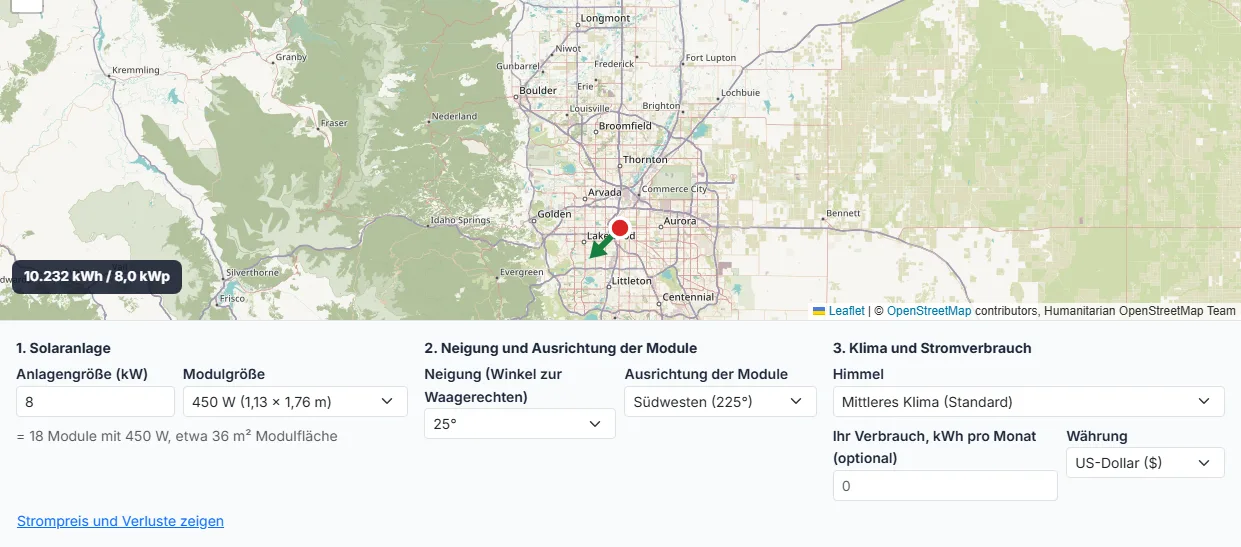The width and height of the screenshot is (1241, 547).
Task: Click the Littleton label on the map
Action: (x=632, y=281)
